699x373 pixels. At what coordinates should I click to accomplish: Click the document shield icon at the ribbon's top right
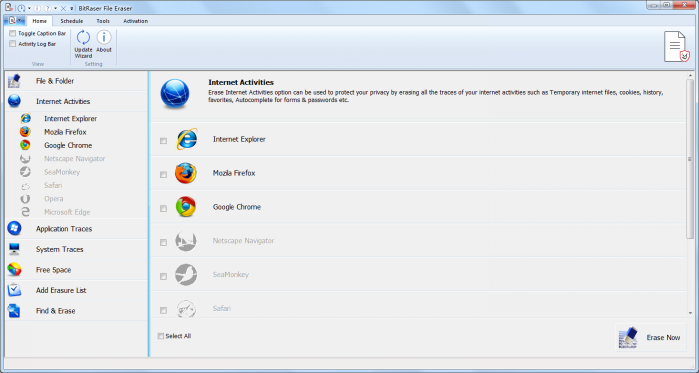pyautogui.click(x=676, y=47)
